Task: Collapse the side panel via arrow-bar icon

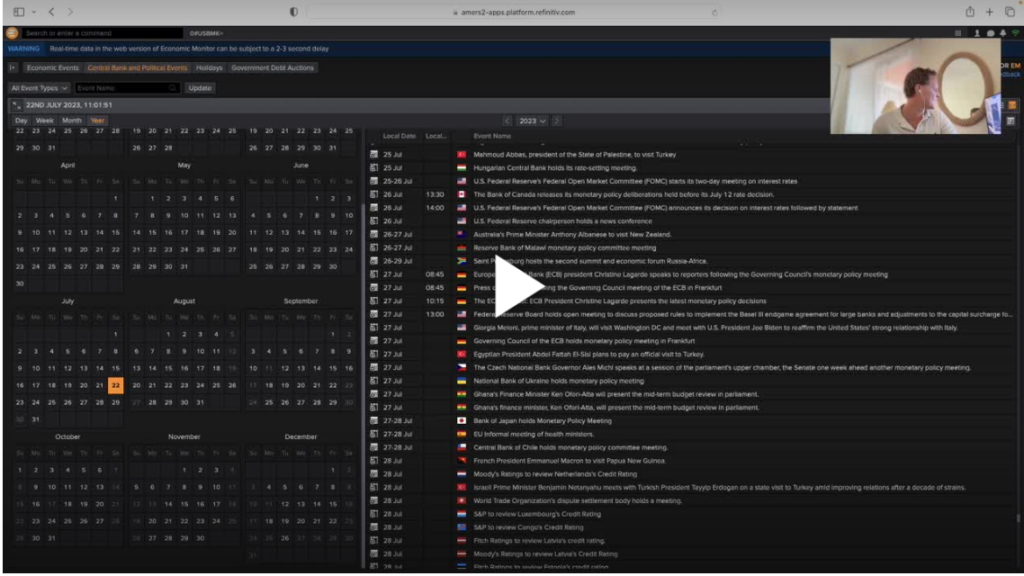Action: [x=12, y=67]
